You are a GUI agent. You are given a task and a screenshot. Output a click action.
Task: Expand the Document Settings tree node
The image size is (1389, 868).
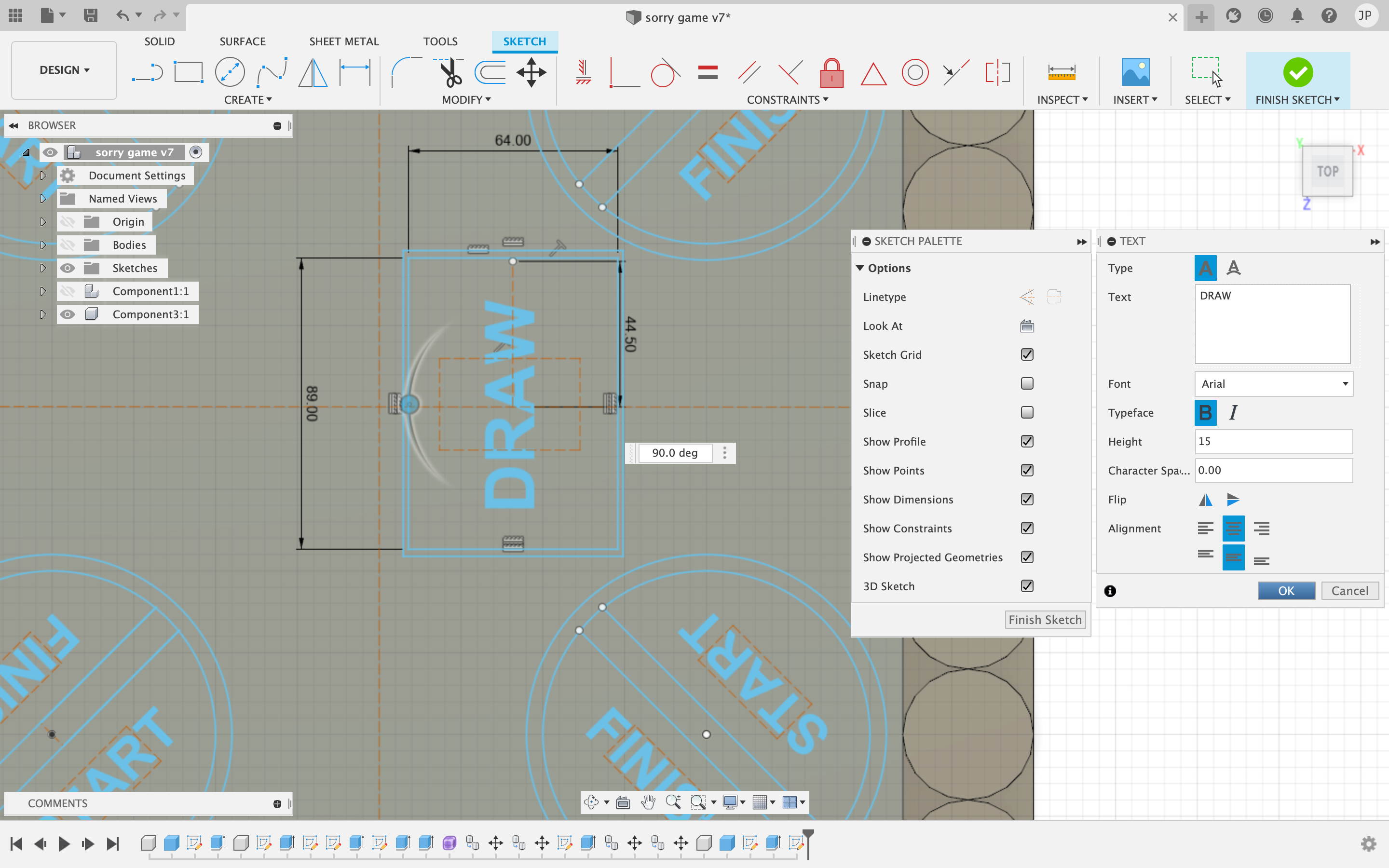[x=43, y=175]
